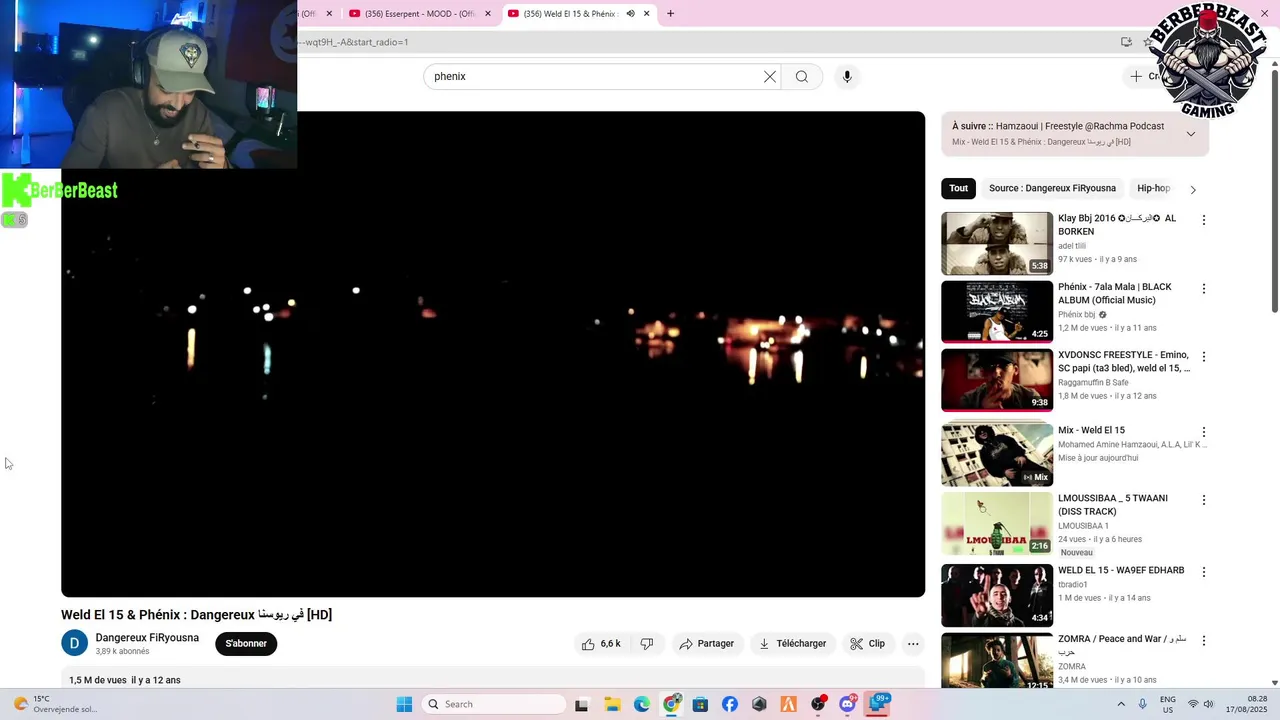Open the LMOUSIBAA DISS TRACK thumbnail
The height and width of the screenshot is (720, 1280).
click(x=997, y=523)
